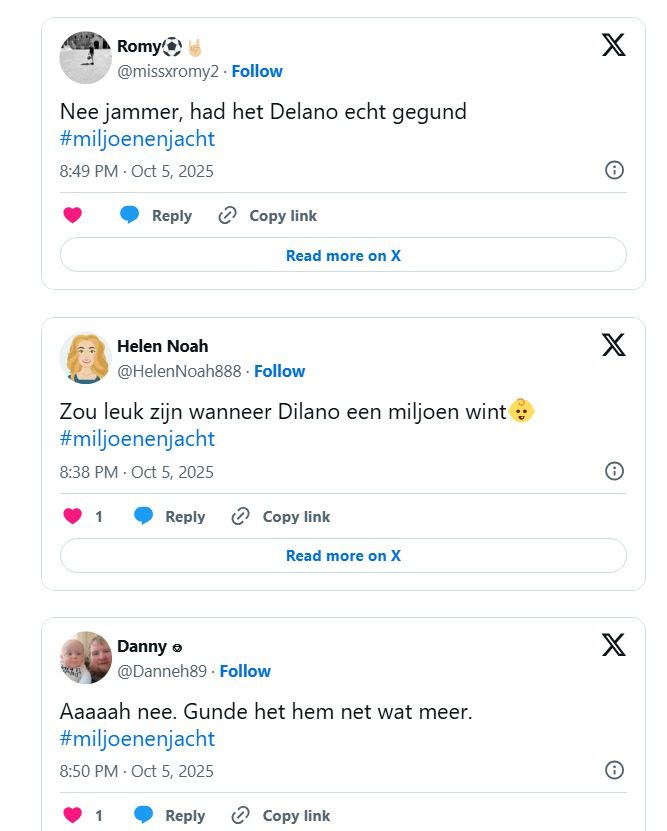The image size is (667, 831).
Task: Follow @missxromy2
Action: (x=257, y=71)
